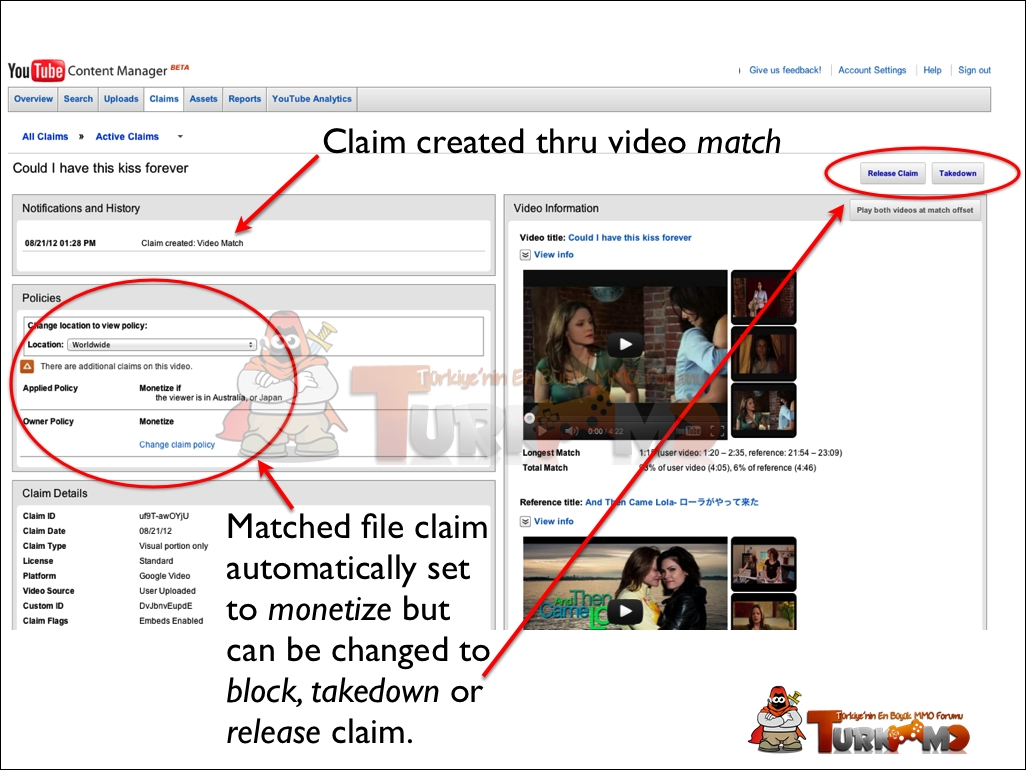Image resolution: width=1026 pixels, height=770 pixels.
Task: Select the third thumbnail beside the user video
Action: pyautogui.click(x=763, y=410)
